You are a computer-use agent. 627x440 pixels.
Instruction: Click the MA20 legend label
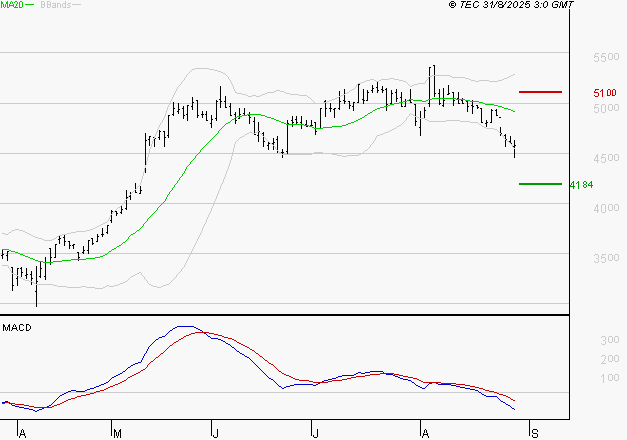14,6
